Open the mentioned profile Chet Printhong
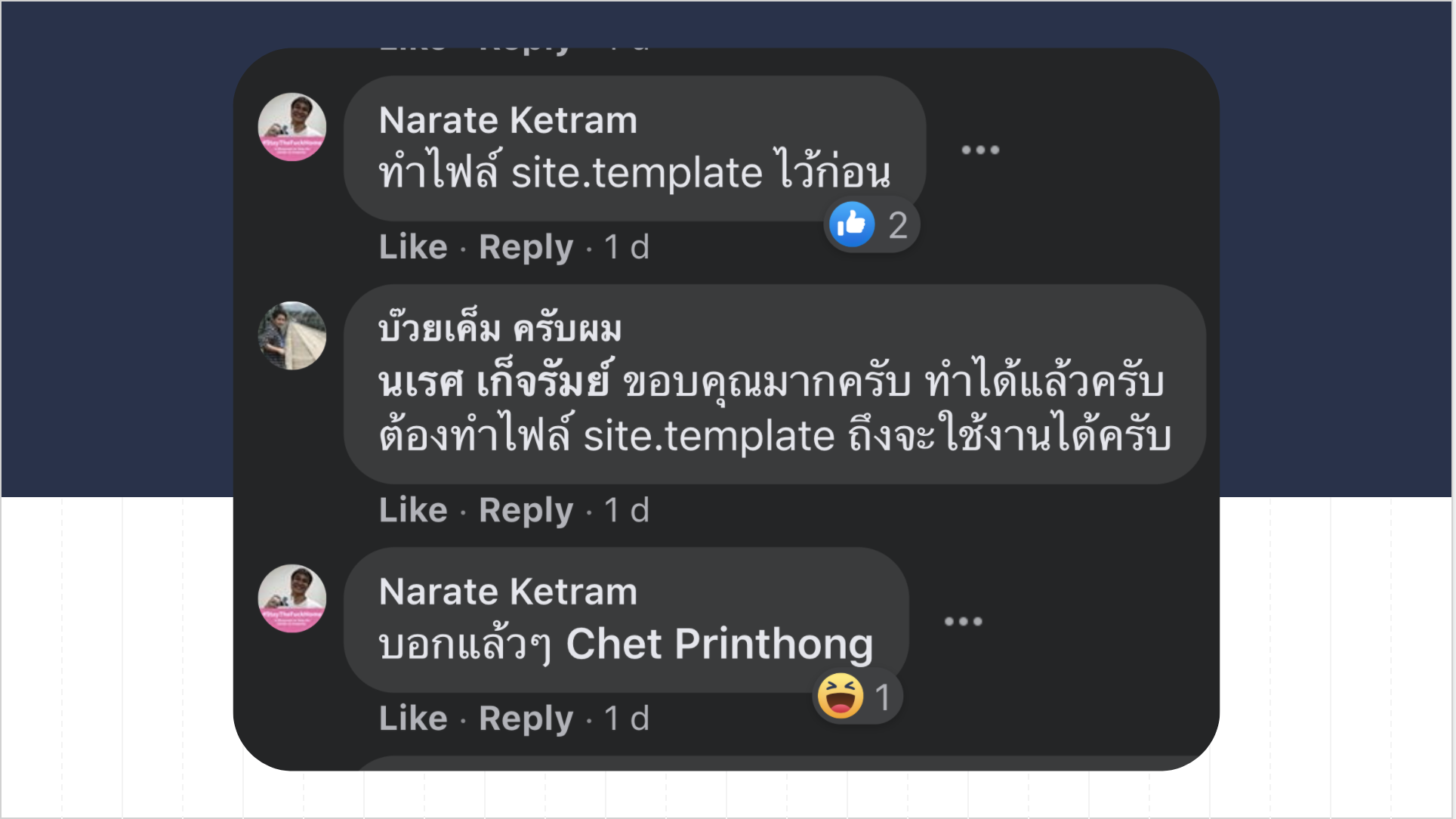This screenshot has width=1456, height=819. tap(719, 644)
